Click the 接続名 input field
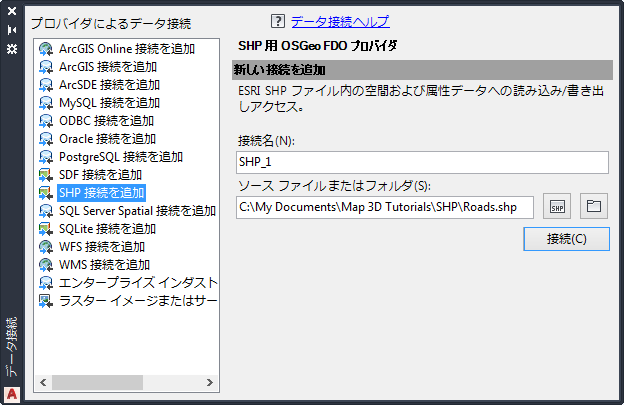Image resolution: width=624 pixels, height=405 pixels. coord(422,162)
